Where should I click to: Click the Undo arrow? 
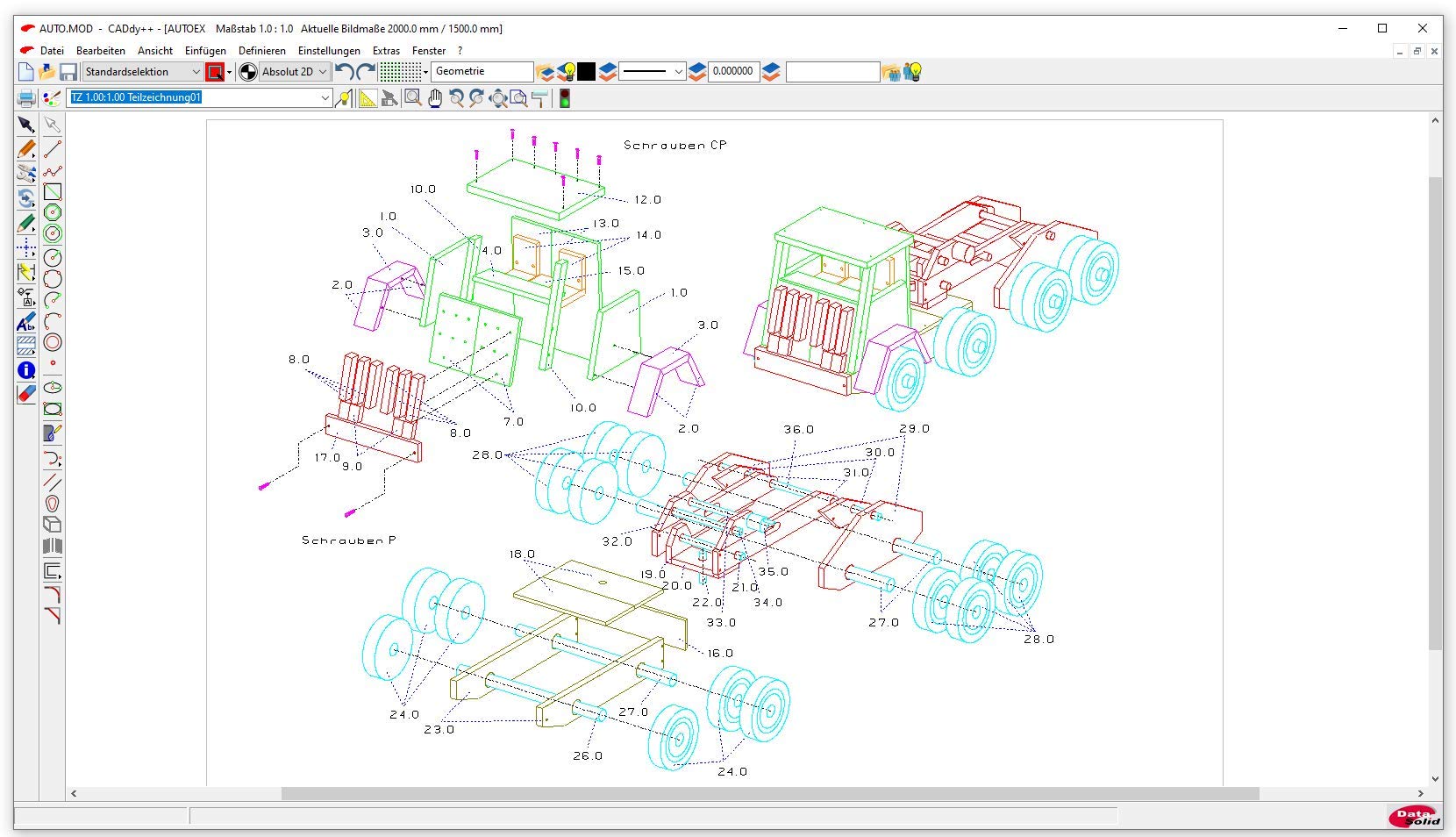[345, 72]
